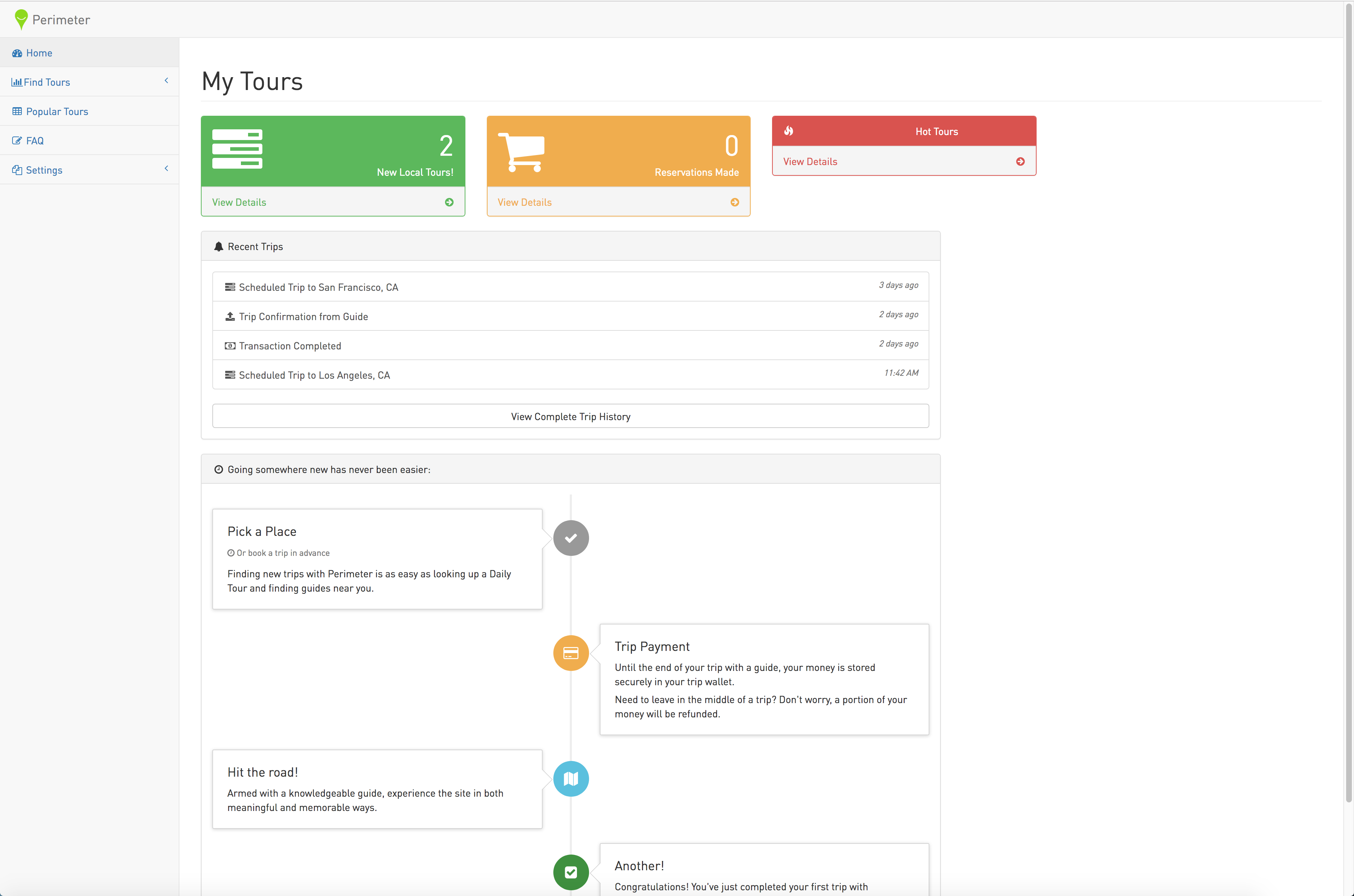1354x896 pixels.
Task: Click View Details on the New Local Tours card
Action: point(239,202)
